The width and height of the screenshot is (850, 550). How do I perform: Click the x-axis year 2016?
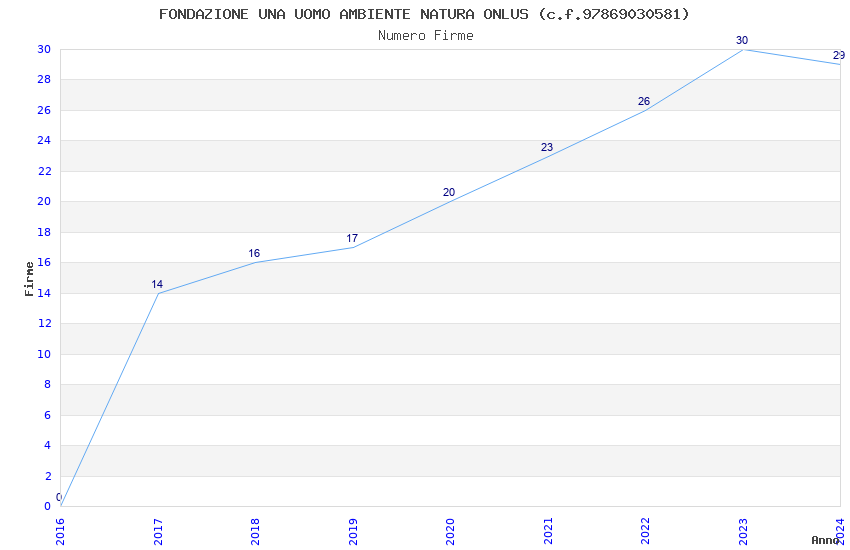point(60,532)
